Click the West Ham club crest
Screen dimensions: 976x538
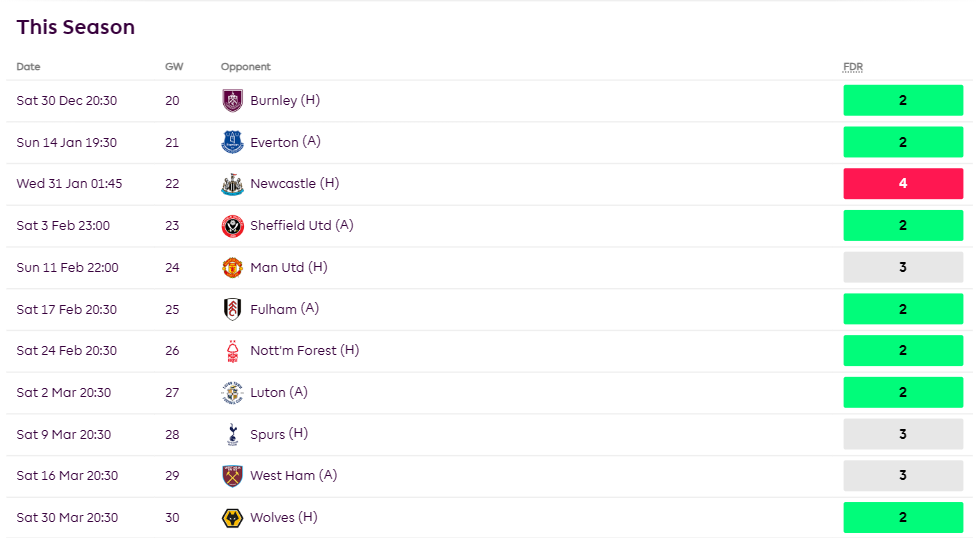click(232, 476)
